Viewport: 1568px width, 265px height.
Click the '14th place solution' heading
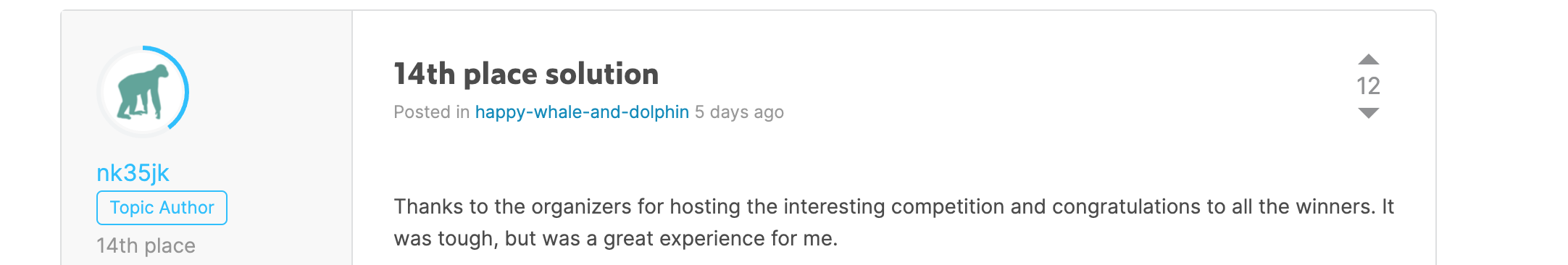526,74
